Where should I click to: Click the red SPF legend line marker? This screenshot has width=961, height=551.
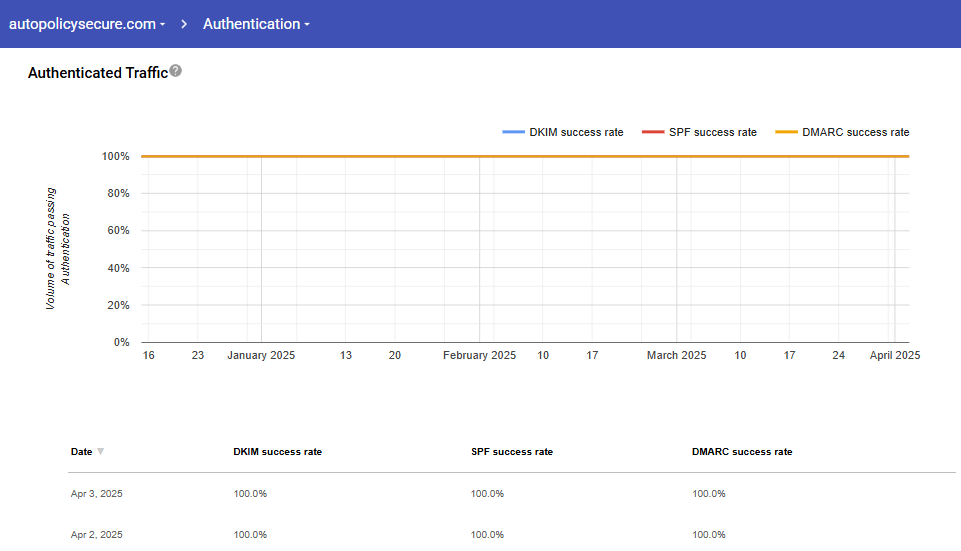(x=652, y=132)
